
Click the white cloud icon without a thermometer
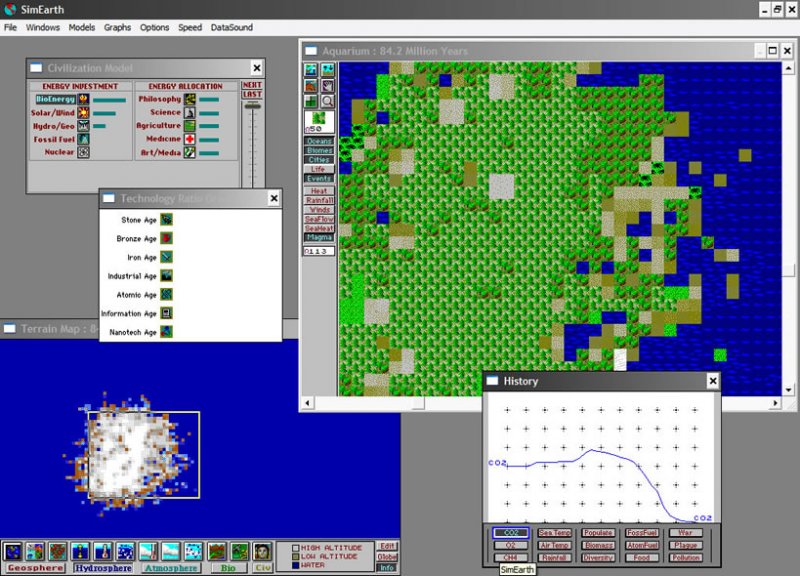pyautogui.click(x=170, y=552)
